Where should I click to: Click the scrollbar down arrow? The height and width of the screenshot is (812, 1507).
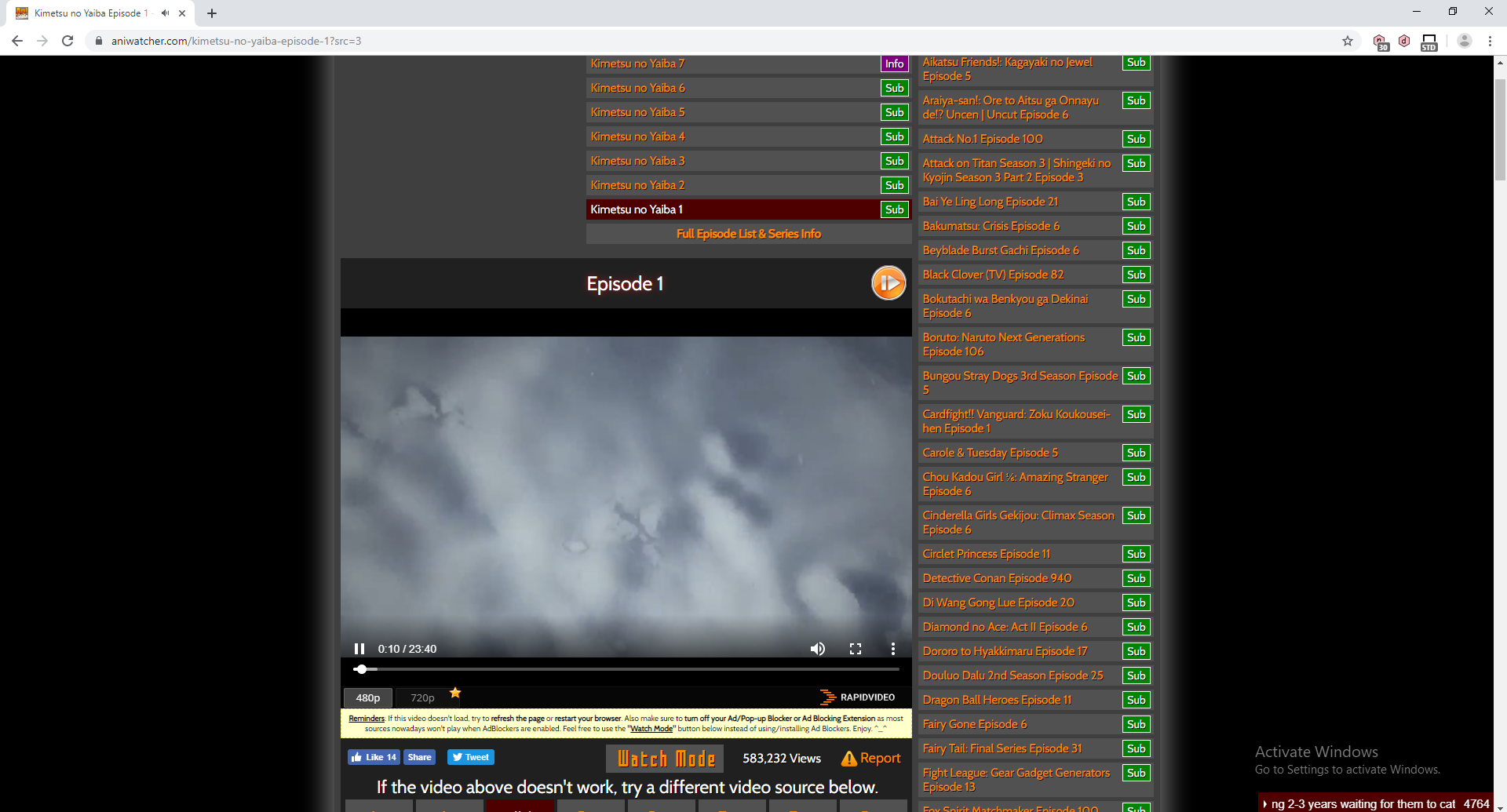(1500, 806)
